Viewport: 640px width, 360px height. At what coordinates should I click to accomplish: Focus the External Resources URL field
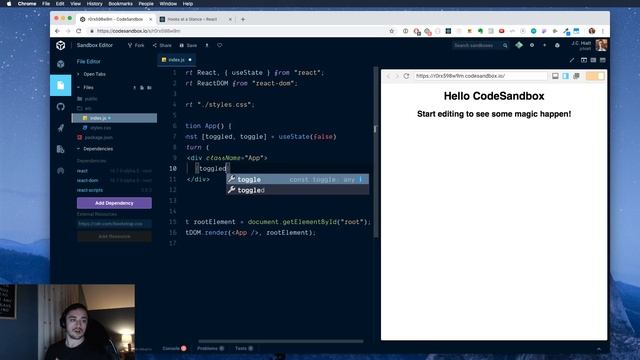(114, 224)
